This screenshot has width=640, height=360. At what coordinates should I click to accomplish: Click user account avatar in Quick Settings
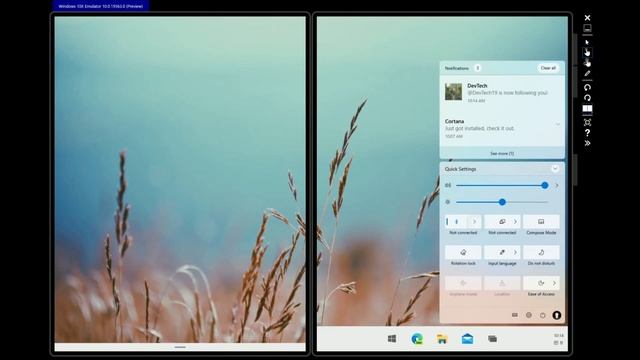557,315
